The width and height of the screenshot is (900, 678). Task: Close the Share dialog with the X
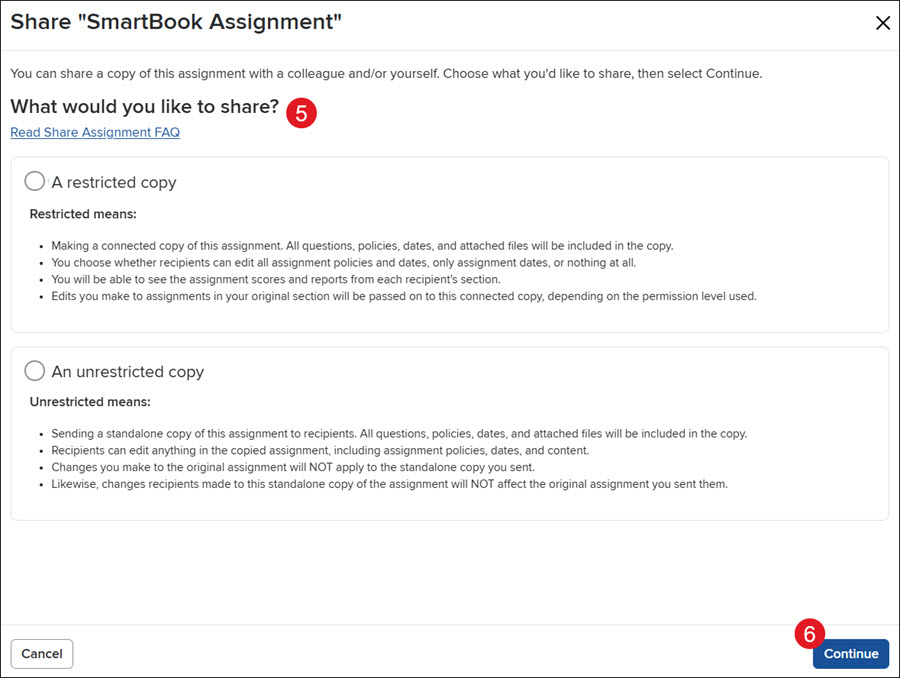(883, 23)
